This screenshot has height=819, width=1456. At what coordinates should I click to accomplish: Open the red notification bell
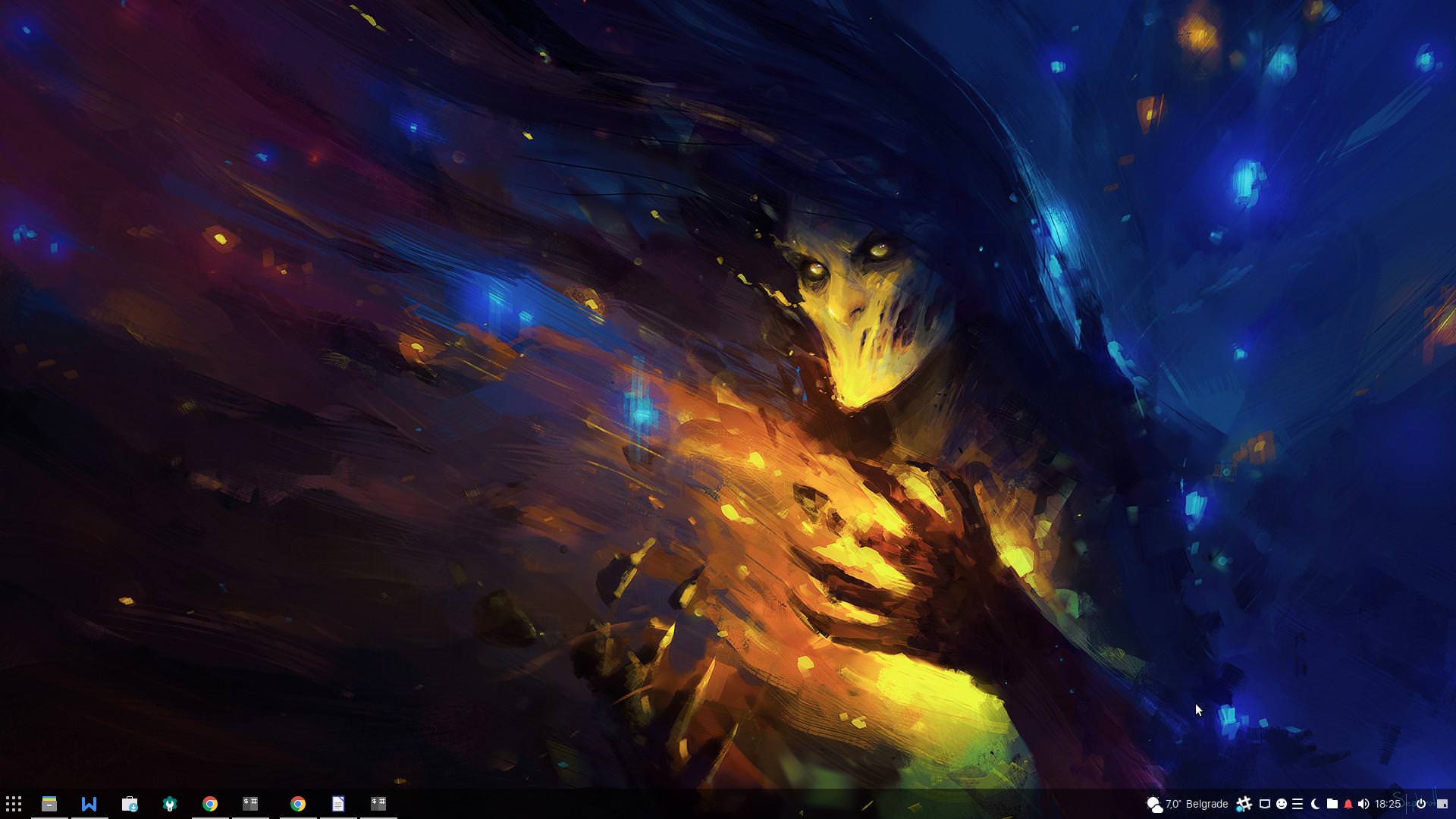(1348, 804)
